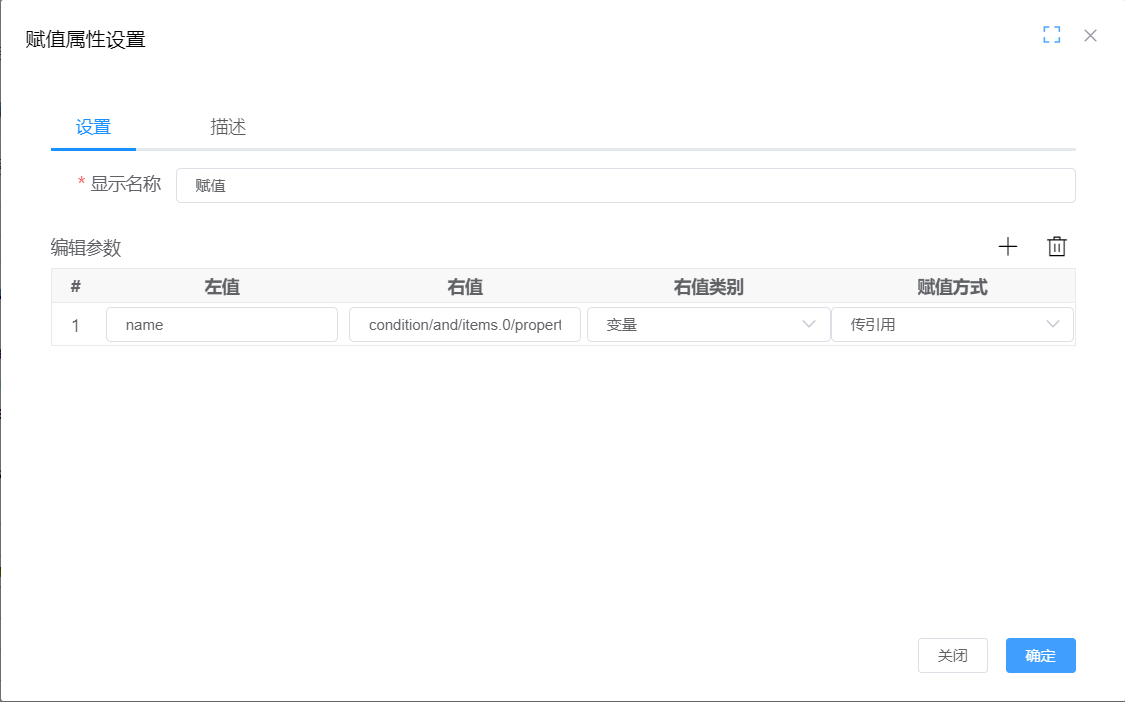Select the 设置 tab
This screenshot has height=702, width=1125.
(x=93, y=127)
